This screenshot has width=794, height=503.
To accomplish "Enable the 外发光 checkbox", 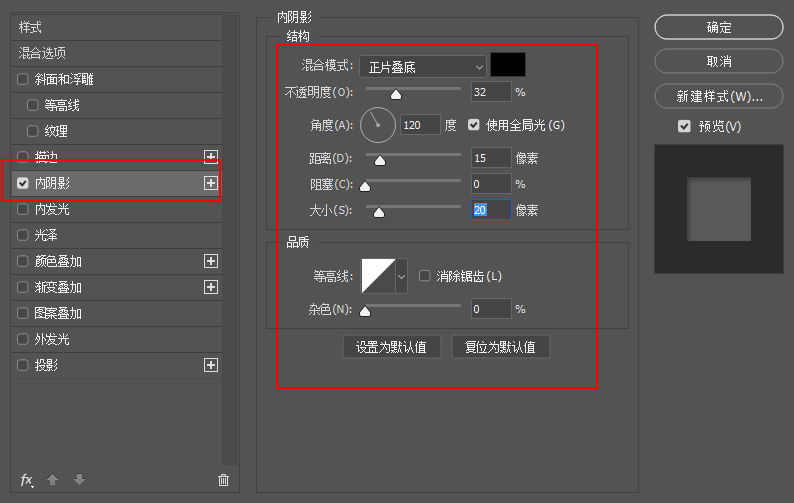I will [23, 339].
